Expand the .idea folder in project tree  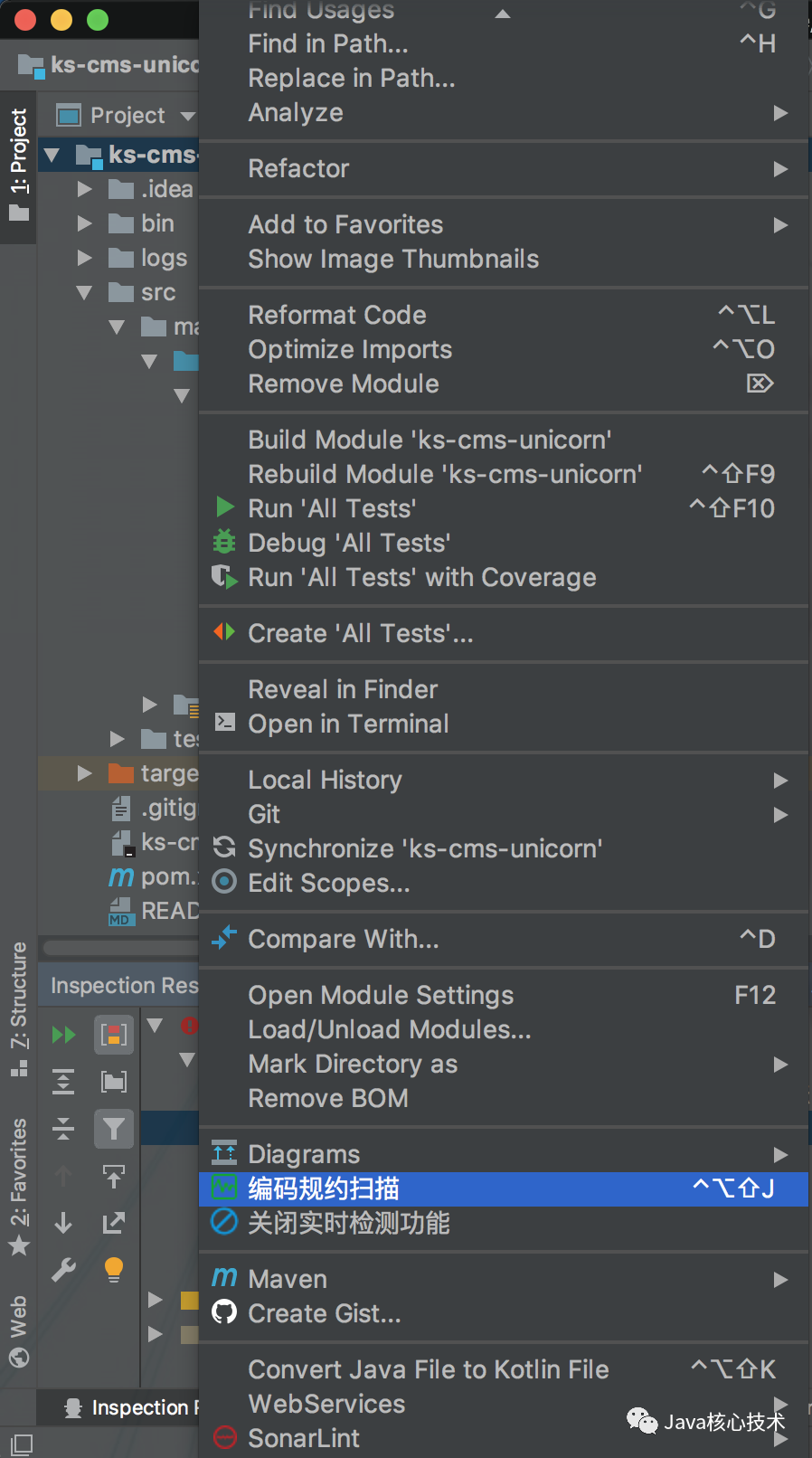(85, 189)
